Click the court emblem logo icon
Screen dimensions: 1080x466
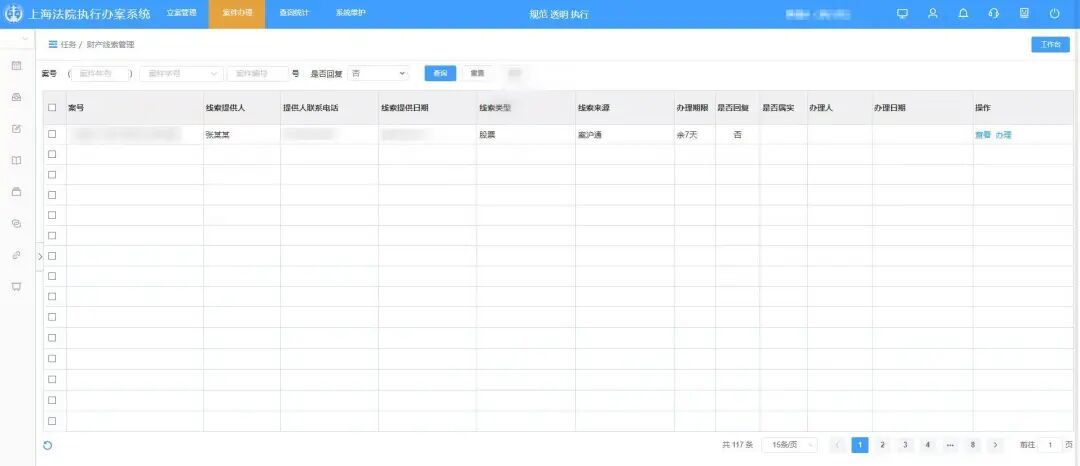[x=13, y=14]
